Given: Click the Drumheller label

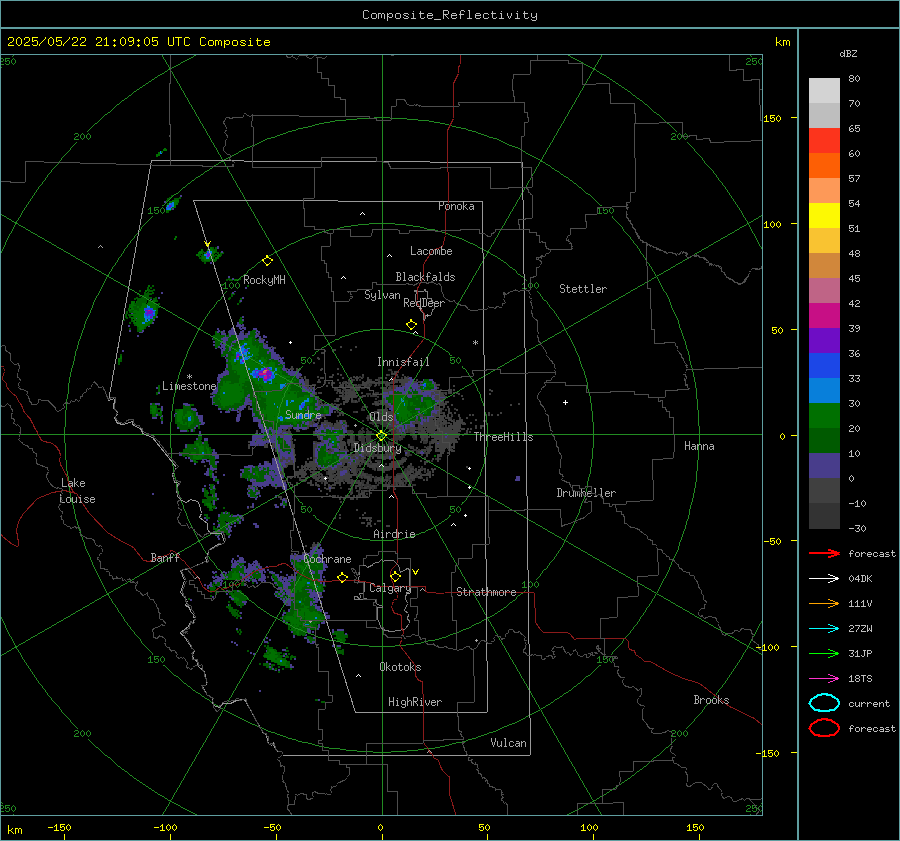Looking at the screenshot, I should 586,493.
